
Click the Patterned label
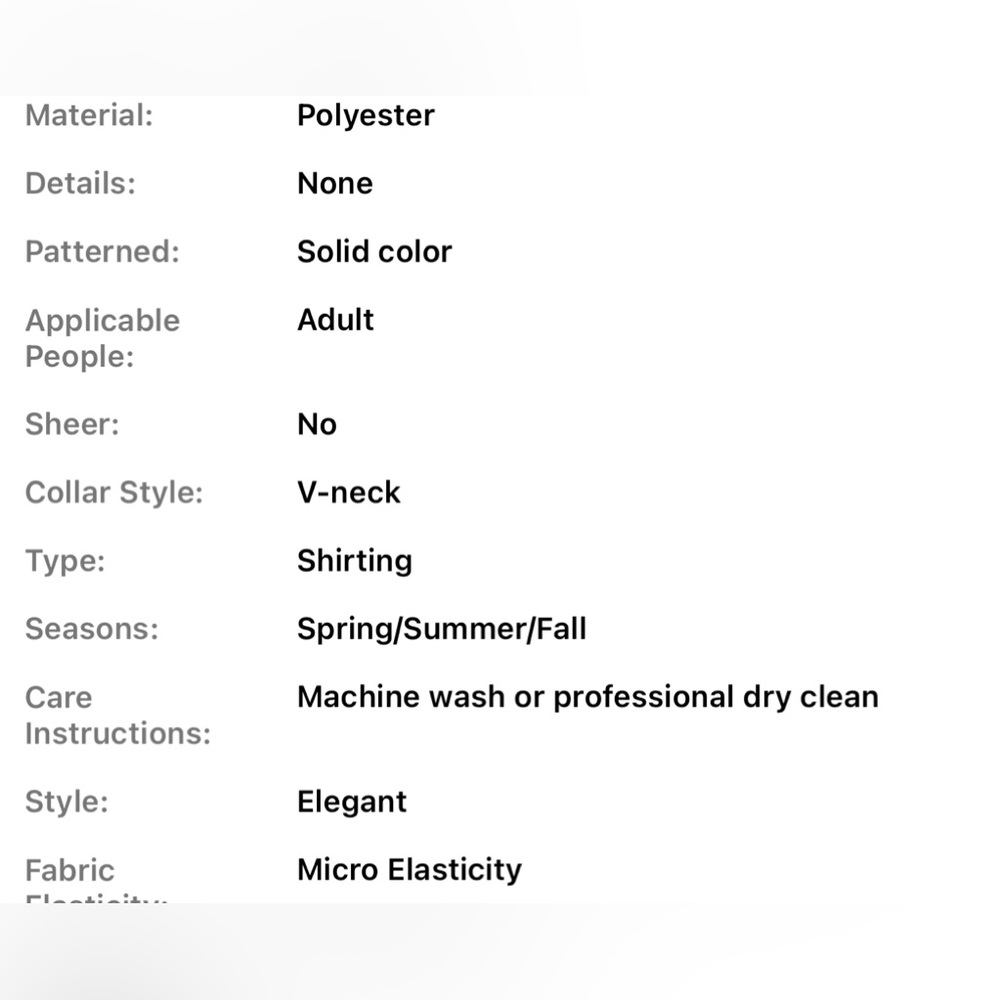(x=102, y=251)
